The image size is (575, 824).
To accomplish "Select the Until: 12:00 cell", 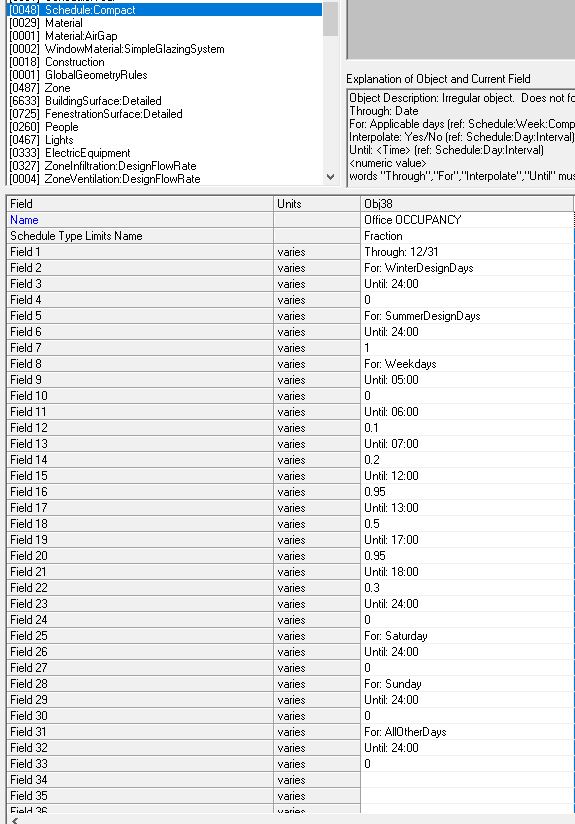I will 467,476.
